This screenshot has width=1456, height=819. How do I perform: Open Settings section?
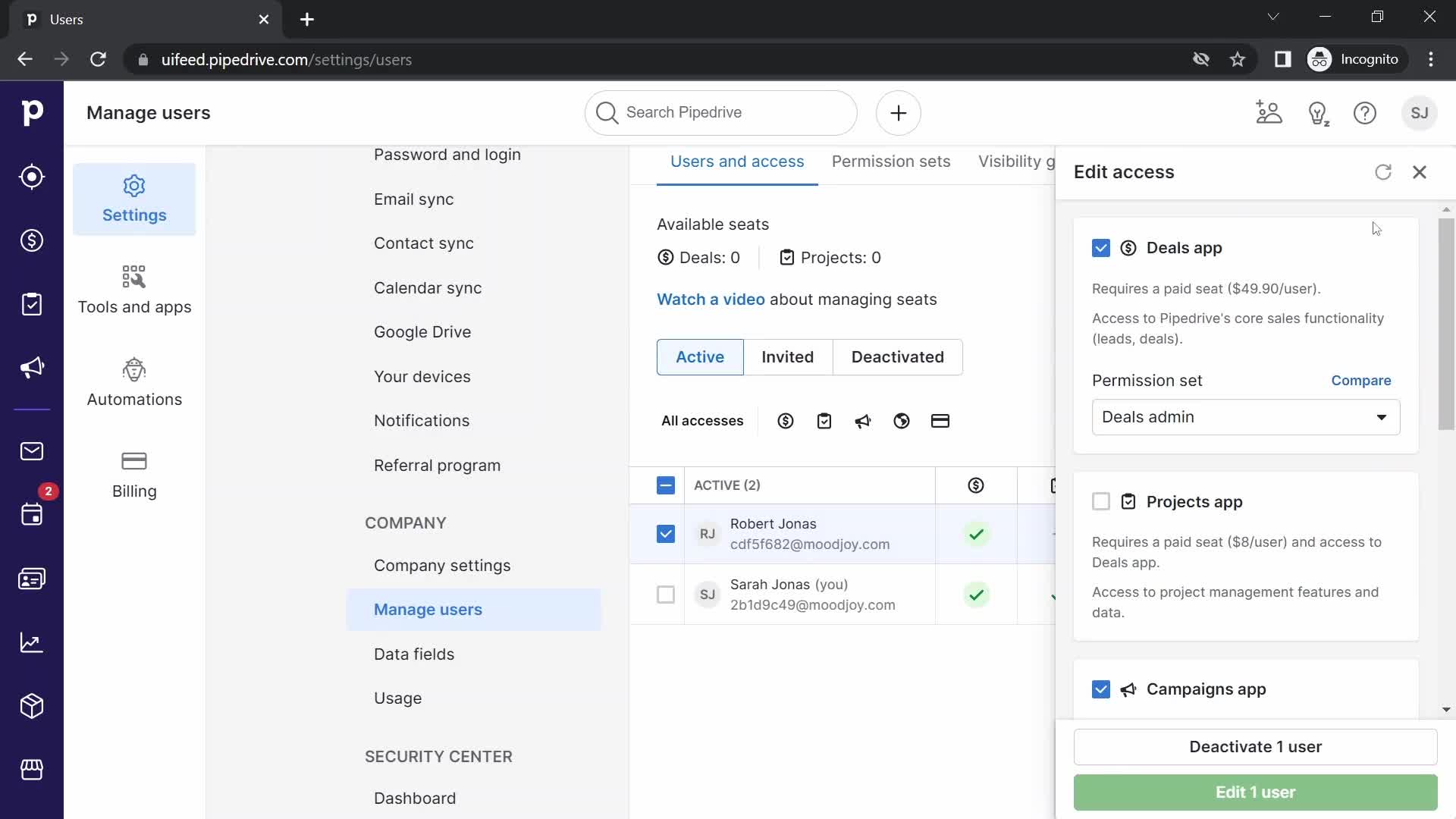pos(134,199)
